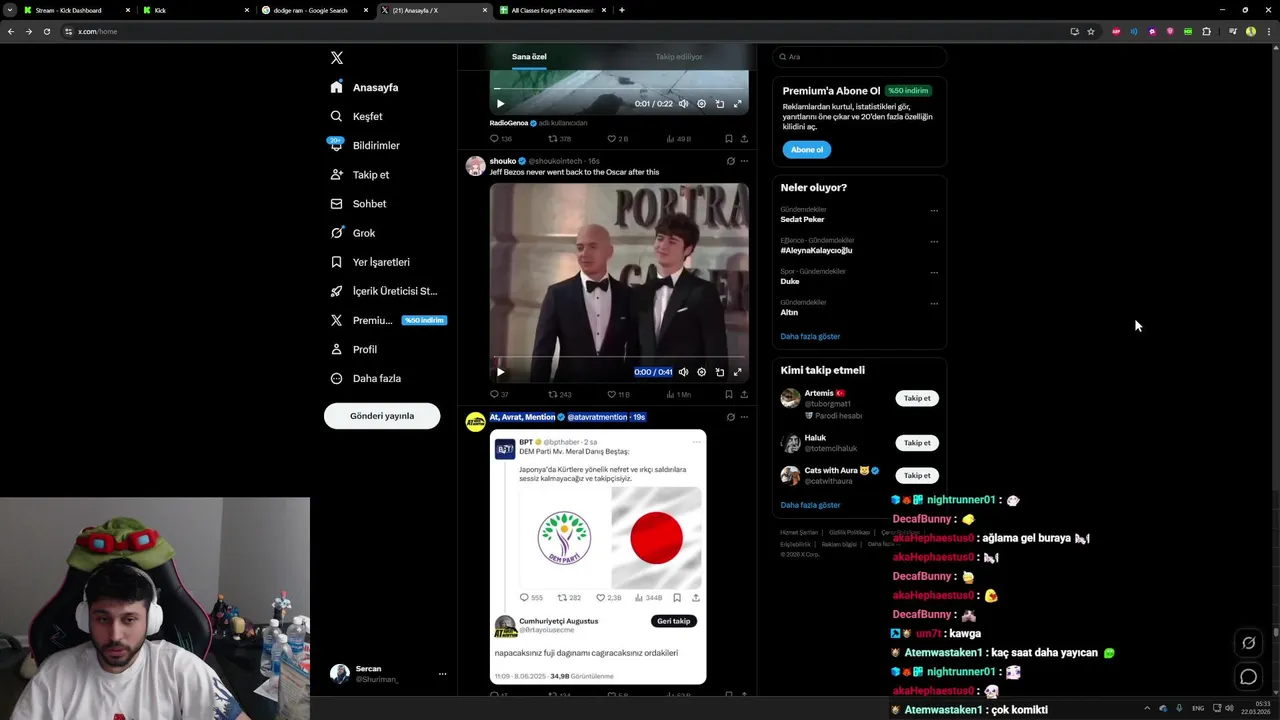
Task: Open the floating Grok button
Action: click(1248, 643)
